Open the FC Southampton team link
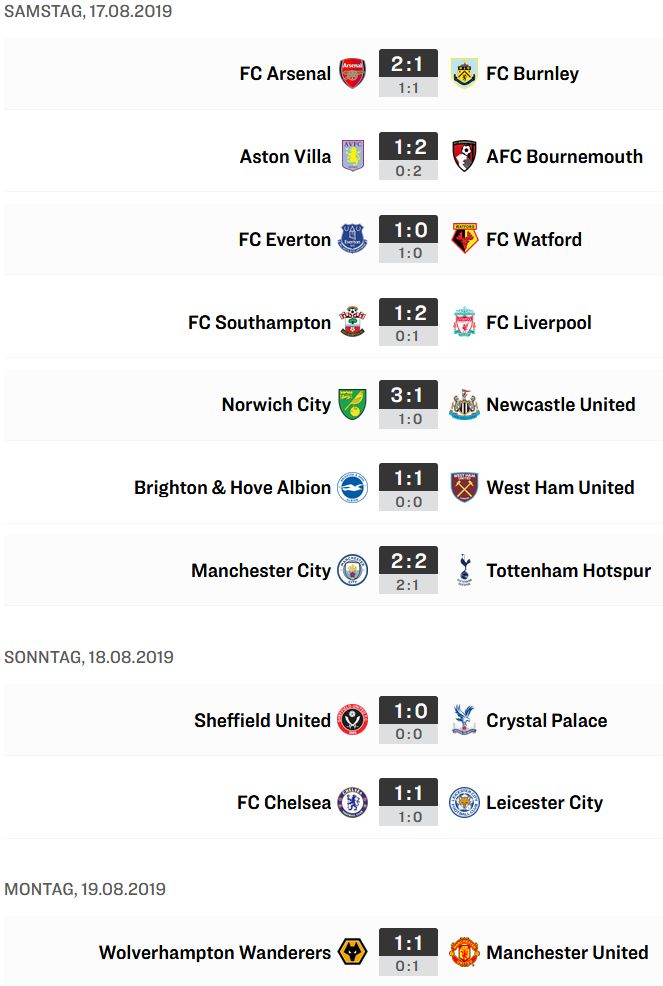663x986 pixels. click(259, 323)
